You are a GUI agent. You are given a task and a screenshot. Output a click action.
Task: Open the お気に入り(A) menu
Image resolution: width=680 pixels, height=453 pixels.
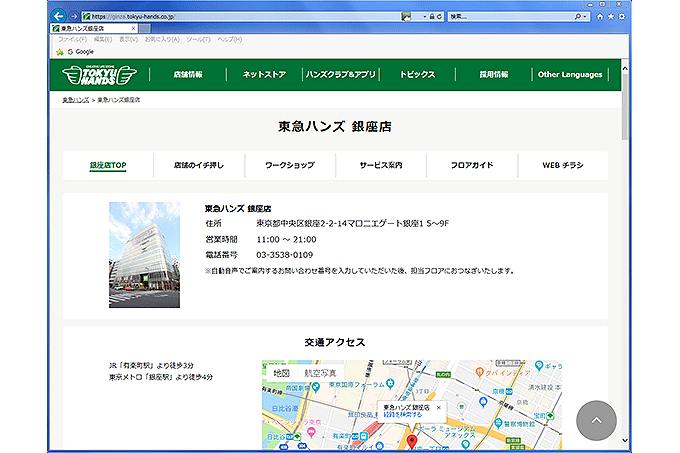point(162,39)
